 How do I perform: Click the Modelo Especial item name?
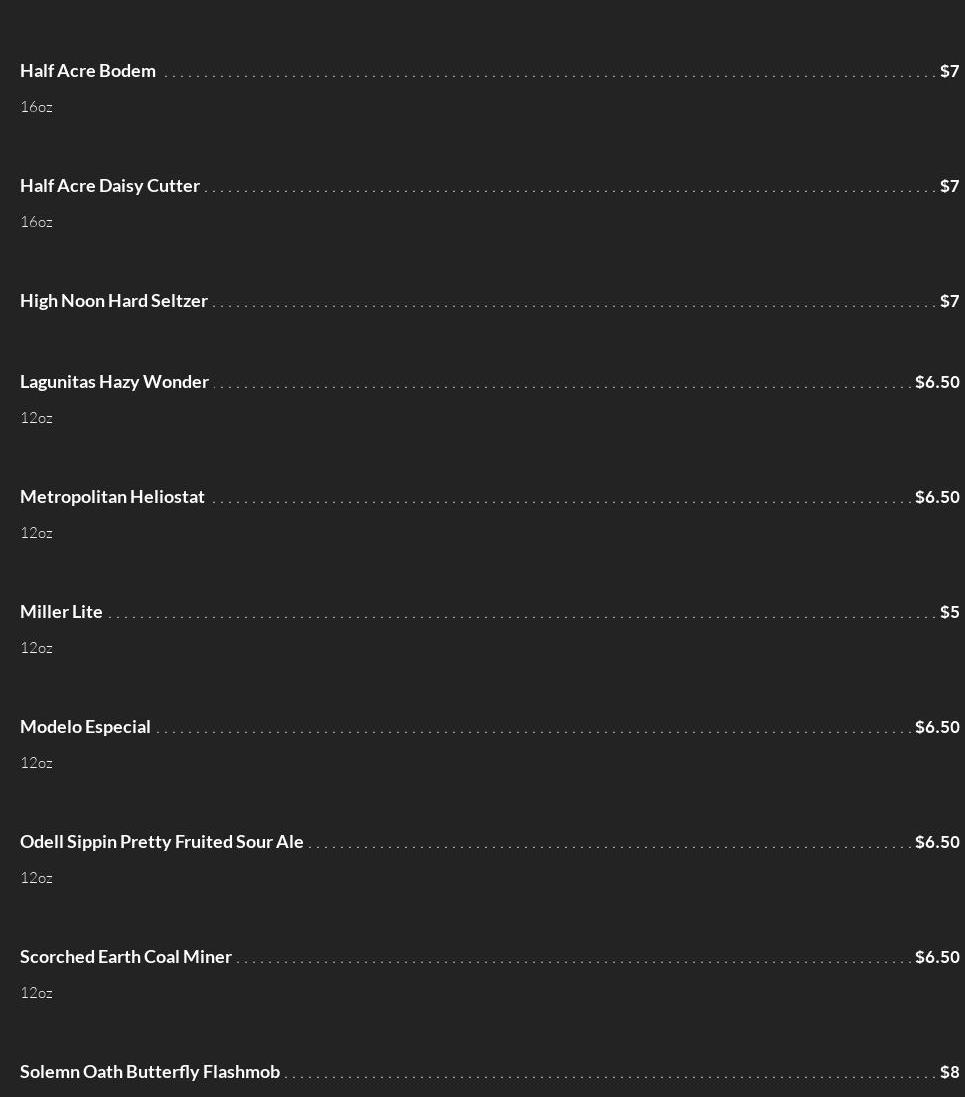click(85, 727)
